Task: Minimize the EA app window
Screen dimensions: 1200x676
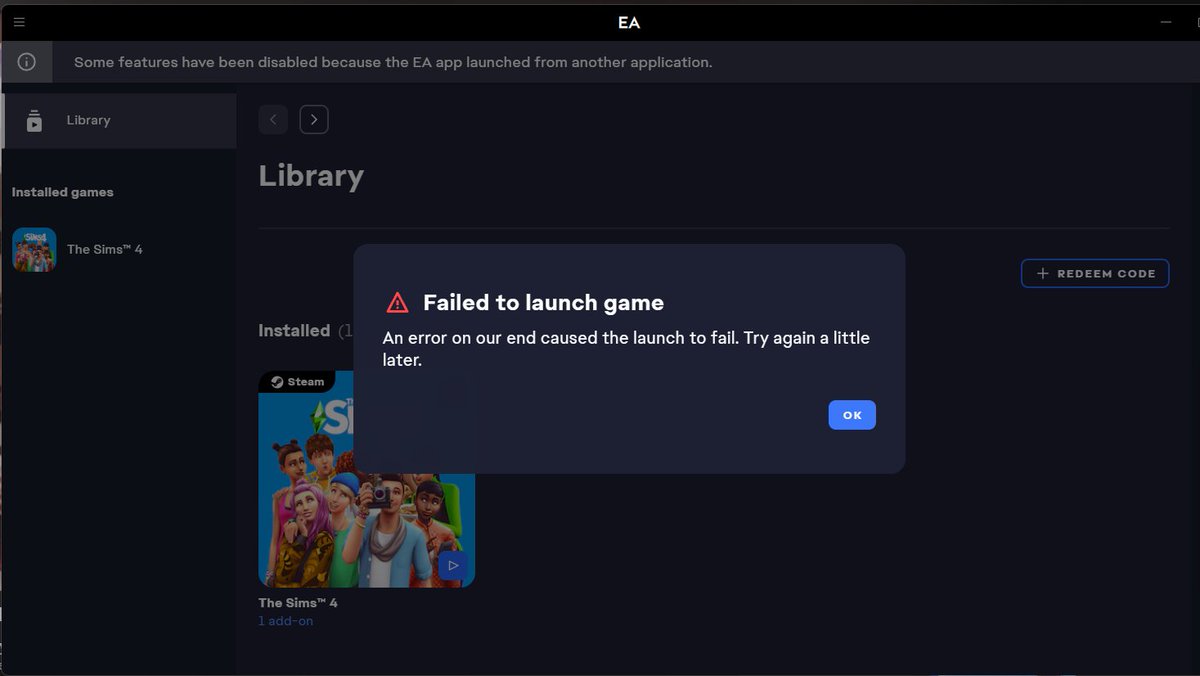Action: [1166, 22]
